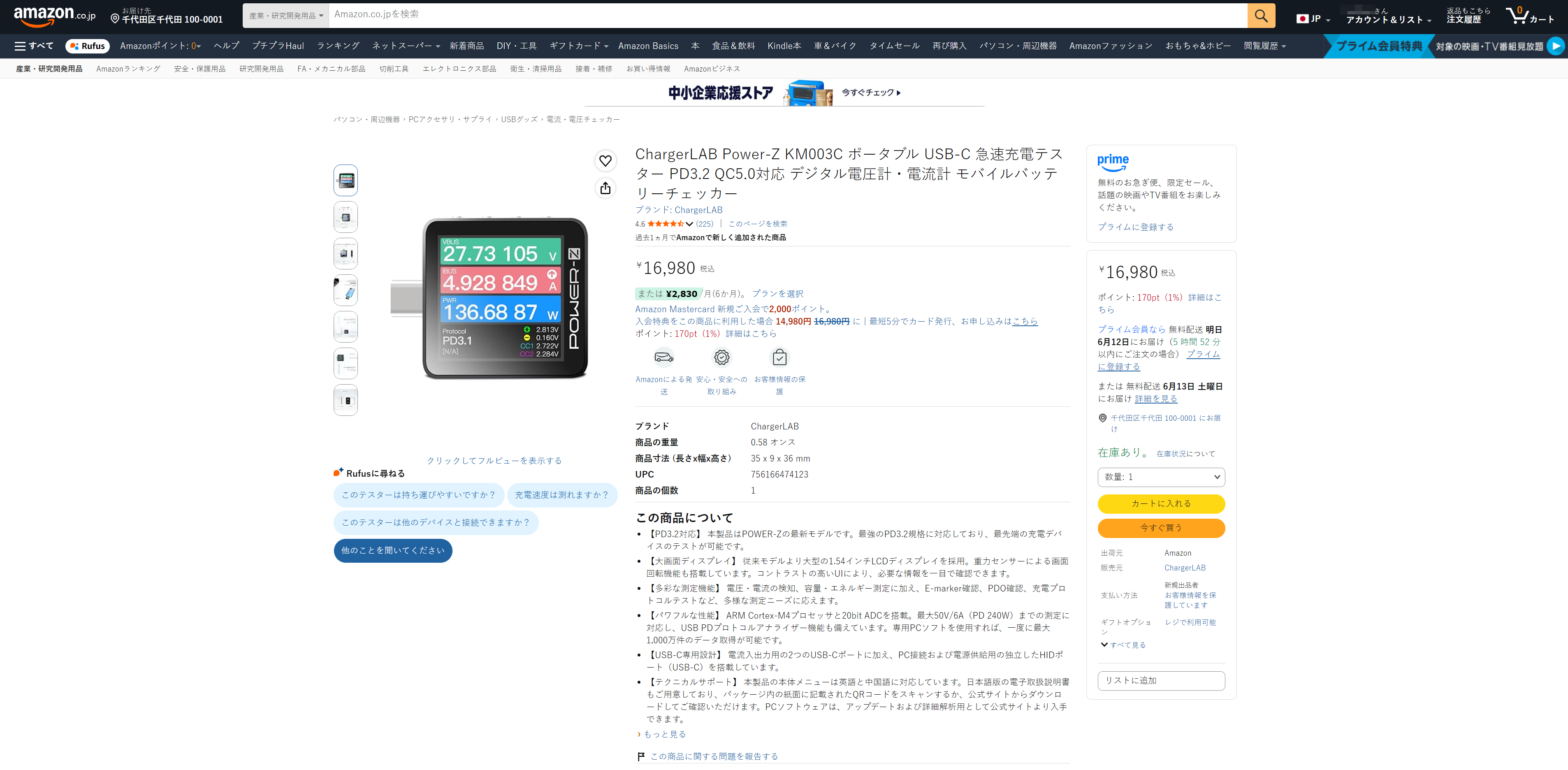This screenshot has height=770, width=1568.
Task: Click the Amazonによる発送 delivery truck icon
Action: click(x=663, y=357)
